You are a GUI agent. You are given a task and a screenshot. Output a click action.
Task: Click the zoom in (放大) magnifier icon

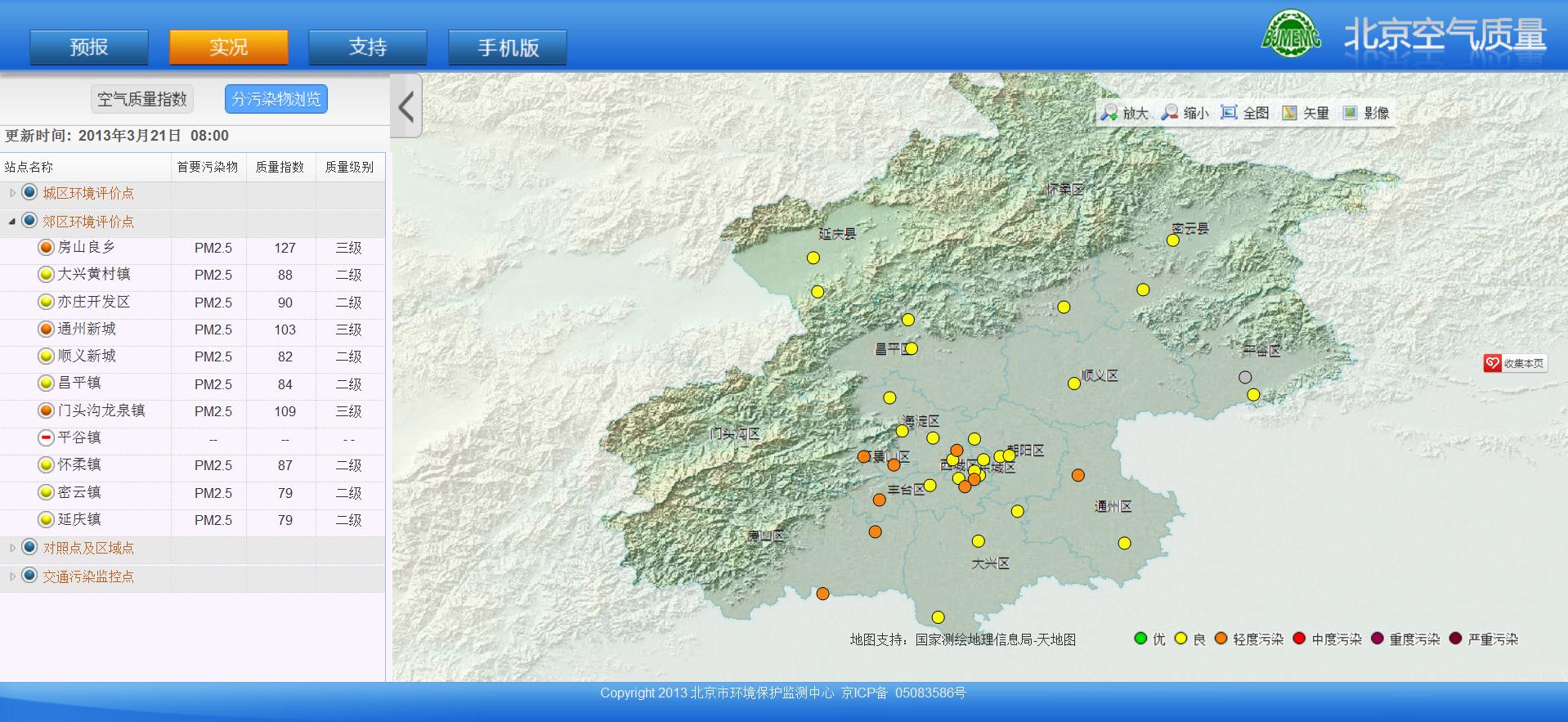click(x=1109, y=113)
